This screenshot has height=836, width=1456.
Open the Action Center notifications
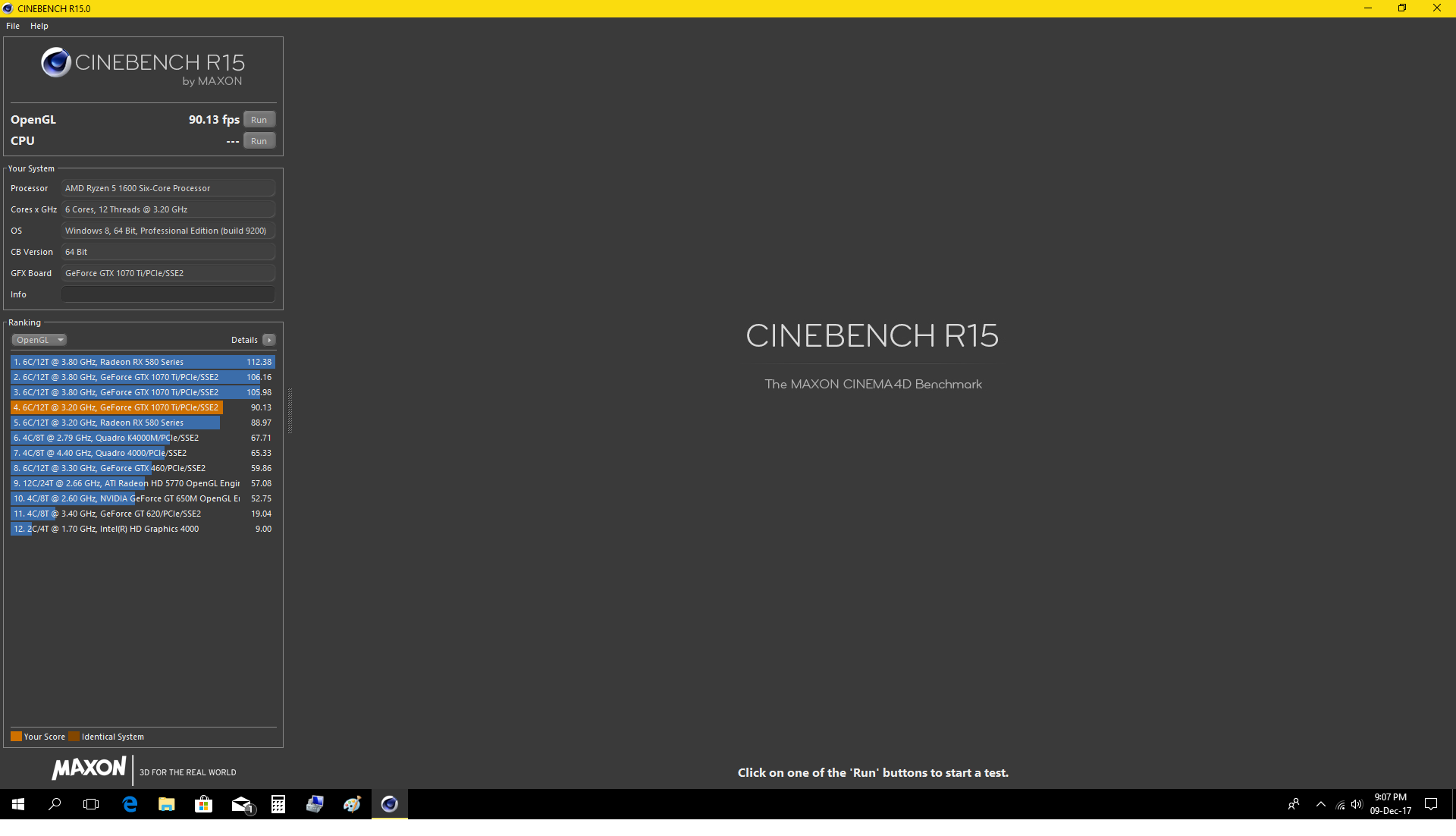[x=1431, y=804]
